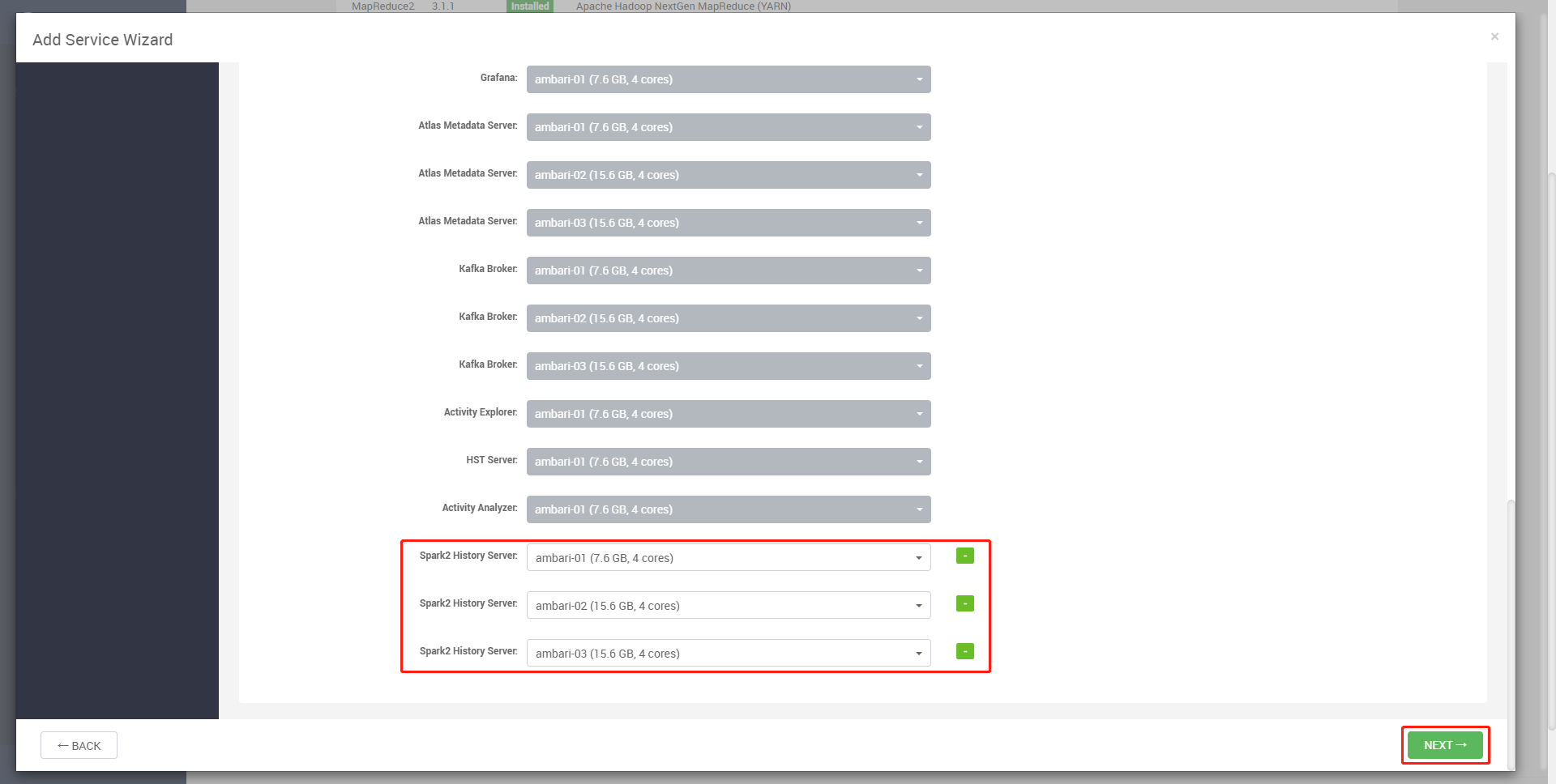
Task: Click "Apache Hadoop NextGen MapReduce (YARN)" description text
Action: tap(683, 6)
